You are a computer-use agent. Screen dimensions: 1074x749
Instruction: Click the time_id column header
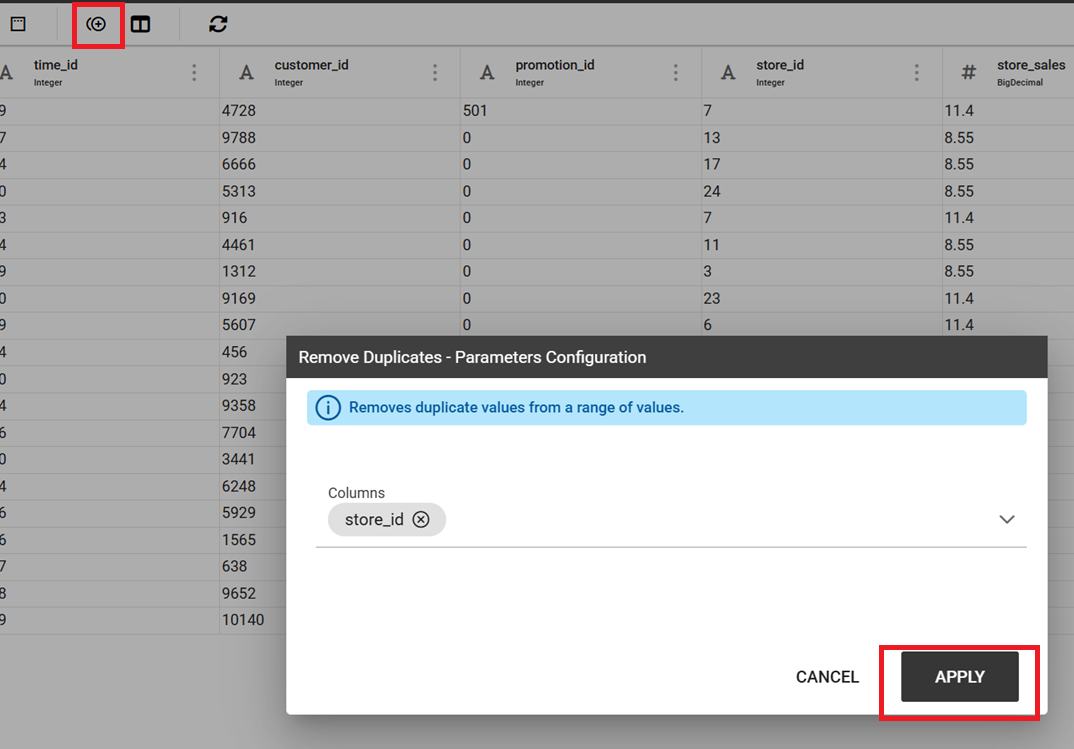(x=55, y=65)
